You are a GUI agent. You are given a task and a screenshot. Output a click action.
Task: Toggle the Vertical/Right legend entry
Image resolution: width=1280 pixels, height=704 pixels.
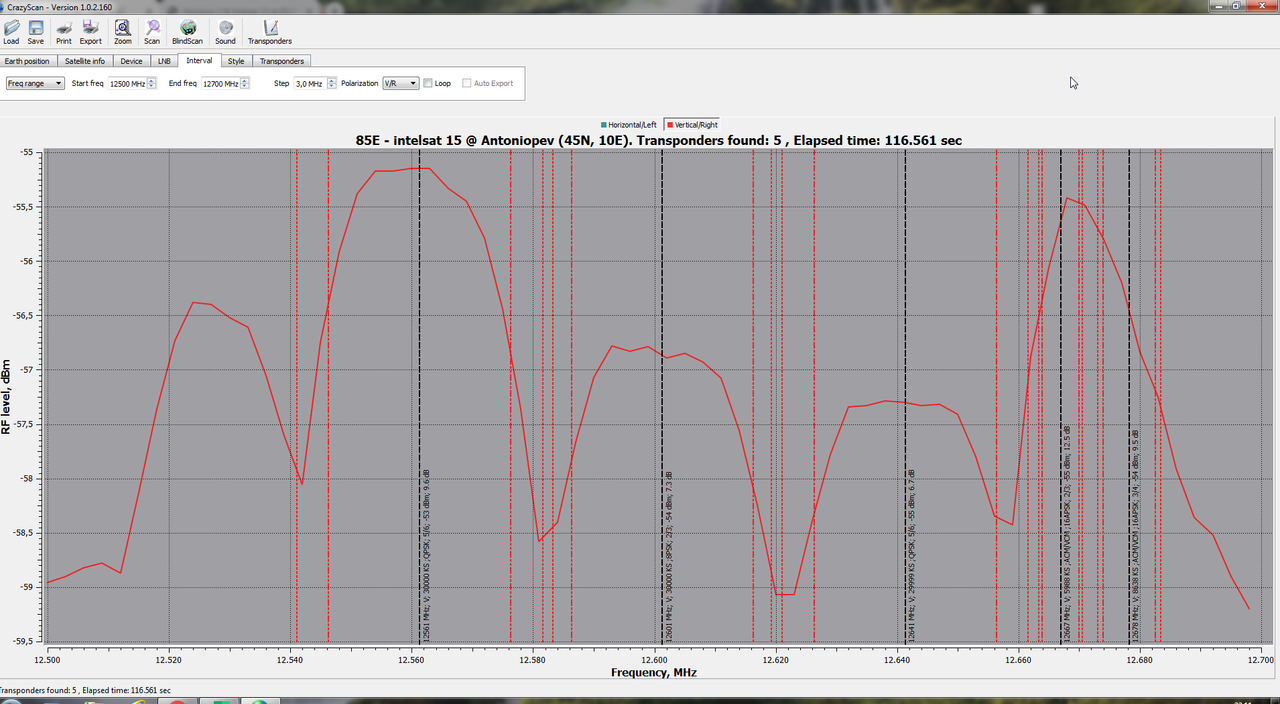[x=692, y=125]
